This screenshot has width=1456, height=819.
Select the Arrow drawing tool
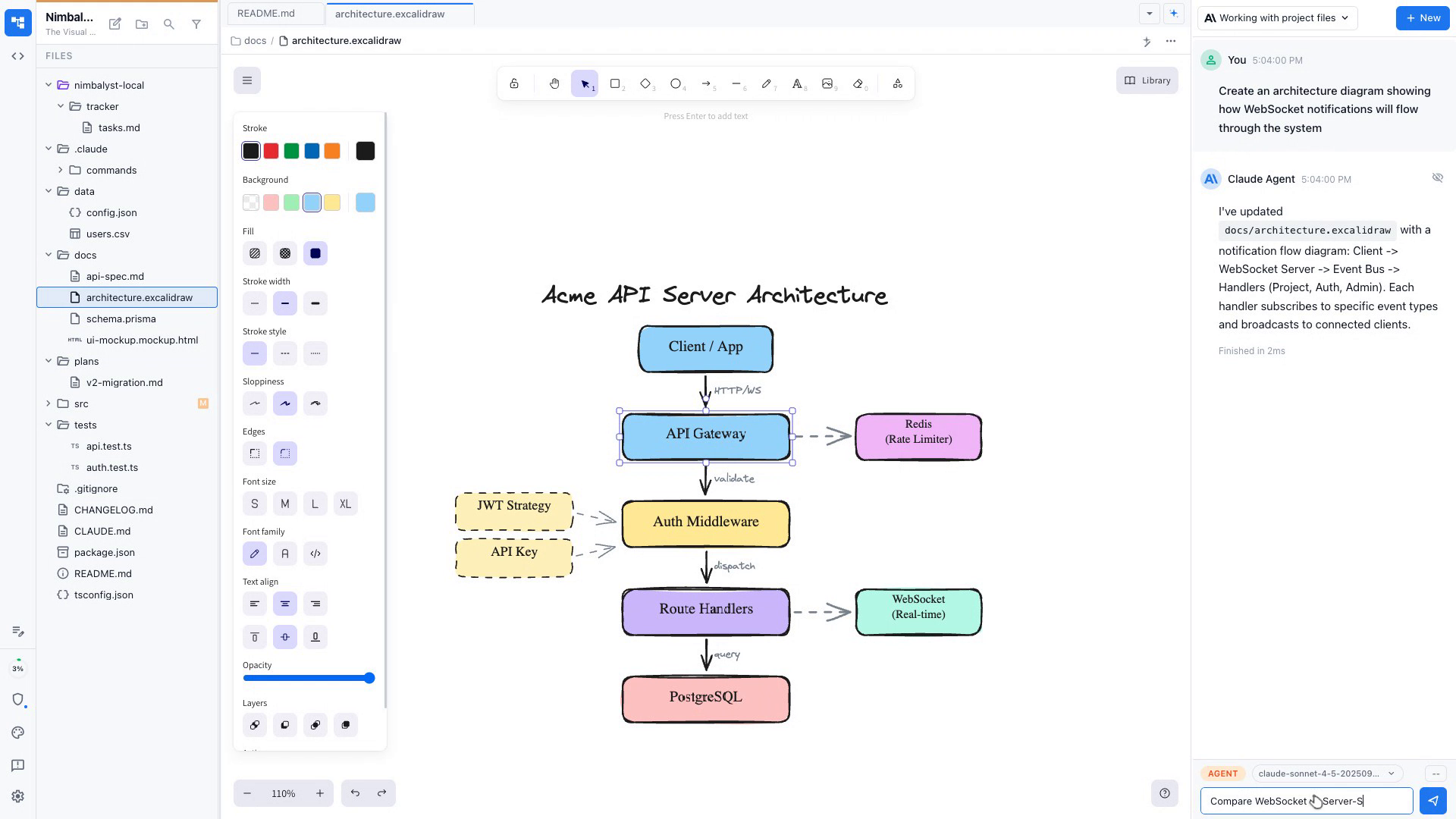[x=706, y=84]
